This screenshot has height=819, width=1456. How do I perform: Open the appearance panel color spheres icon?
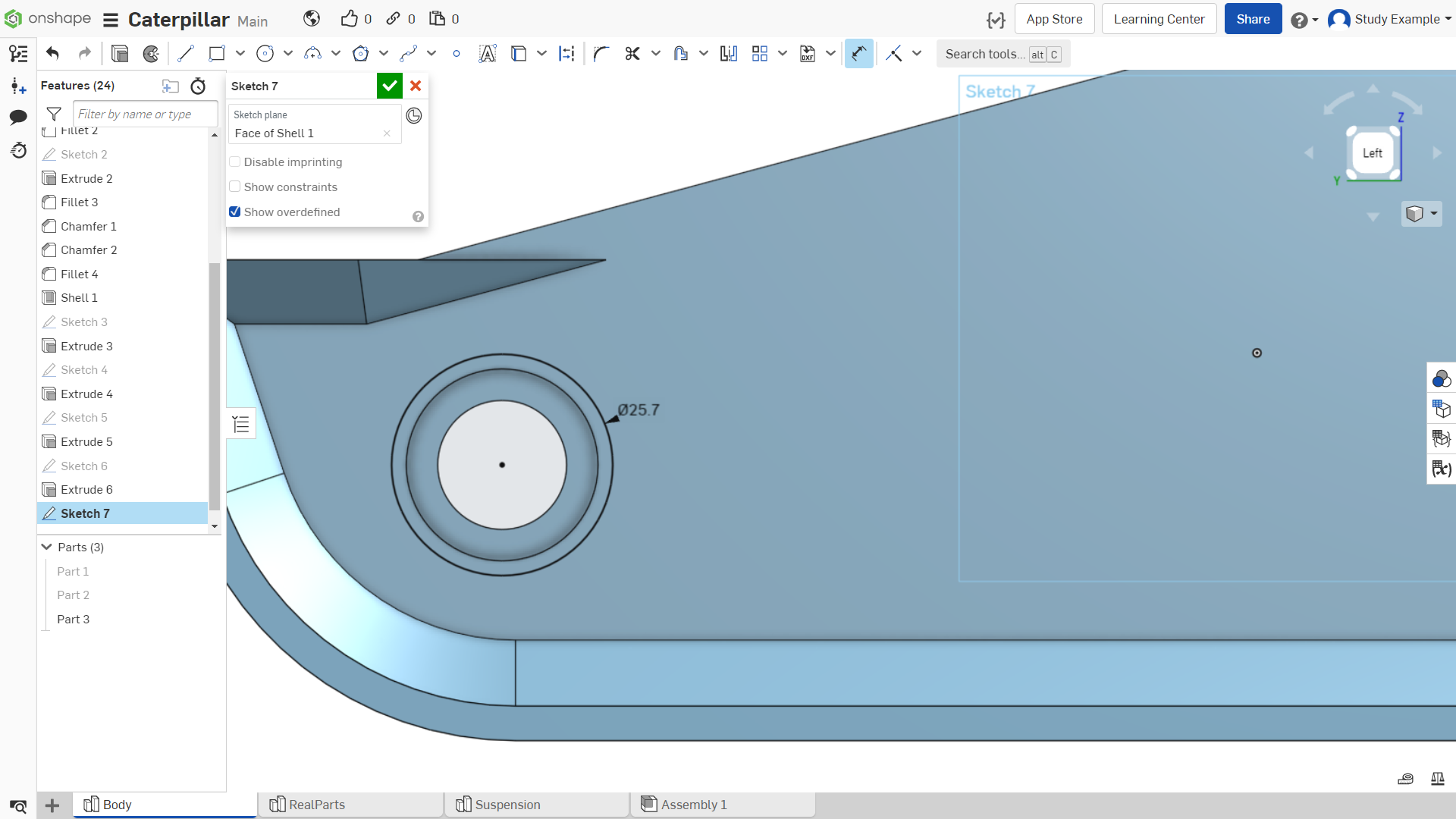1442,378
